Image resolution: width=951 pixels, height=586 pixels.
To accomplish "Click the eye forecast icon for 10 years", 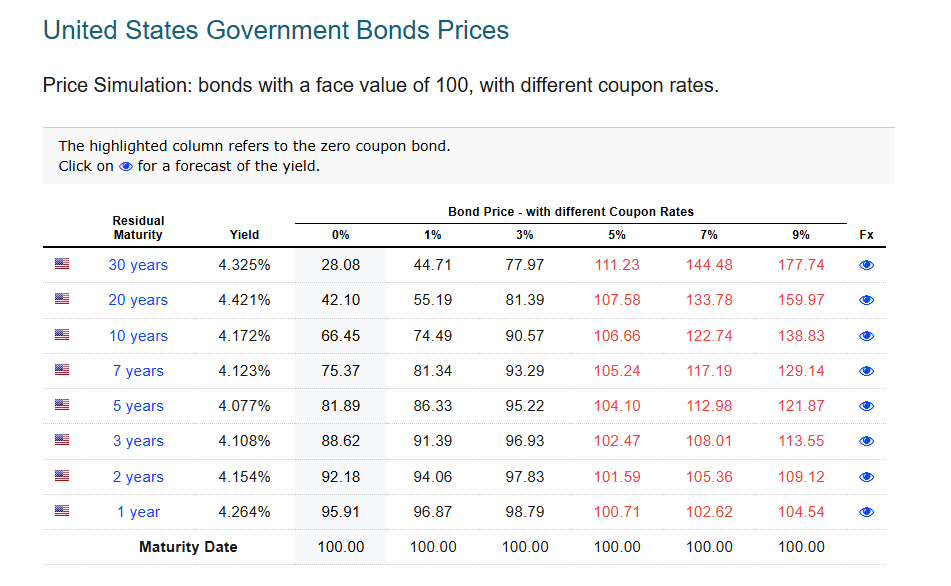I will (866, 335).
